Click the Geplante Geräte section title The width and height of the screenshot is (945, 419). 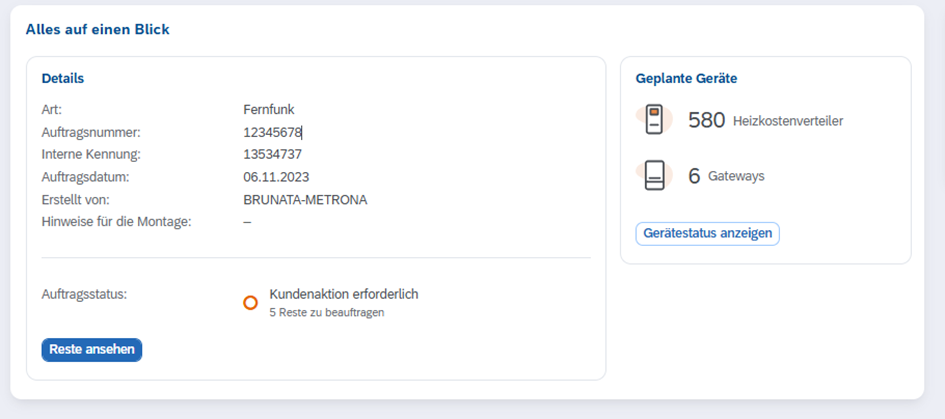tap(686, 78)
